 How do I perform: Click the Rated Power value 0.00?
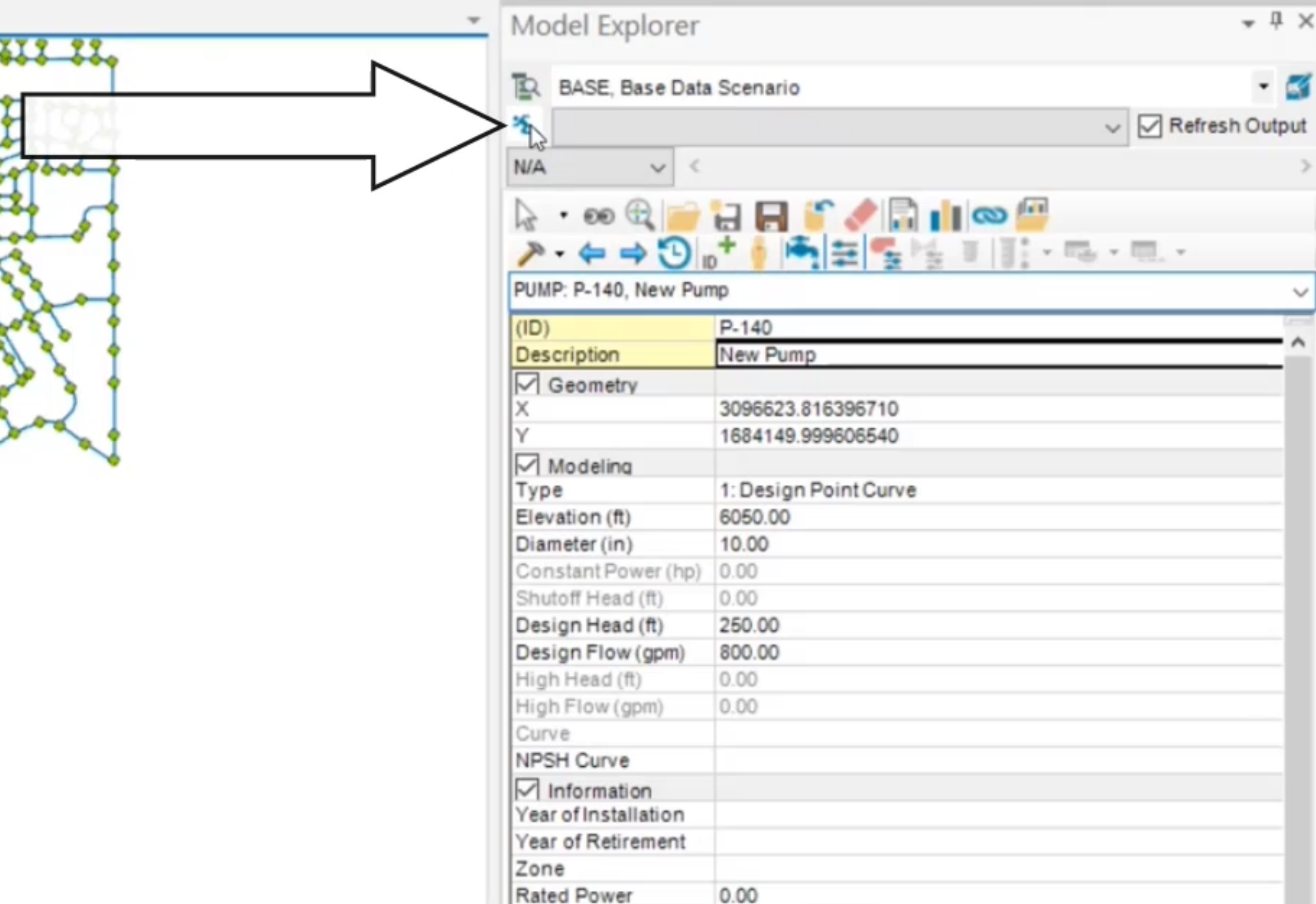point(738,895)
